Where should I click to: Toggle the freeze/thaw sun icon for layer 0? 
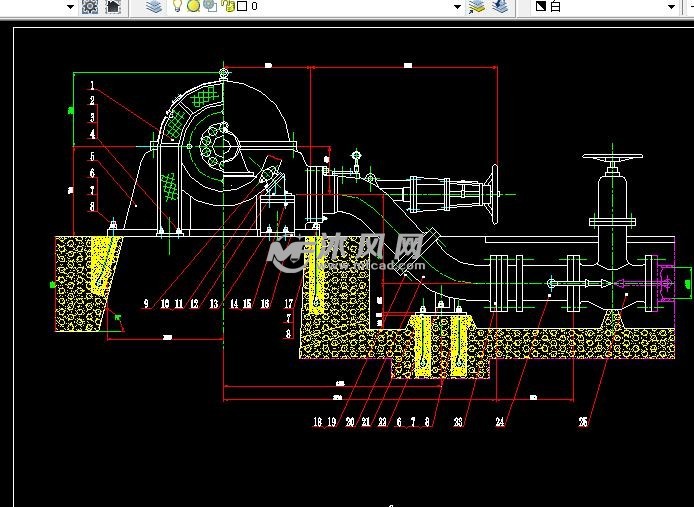point(193,6)
